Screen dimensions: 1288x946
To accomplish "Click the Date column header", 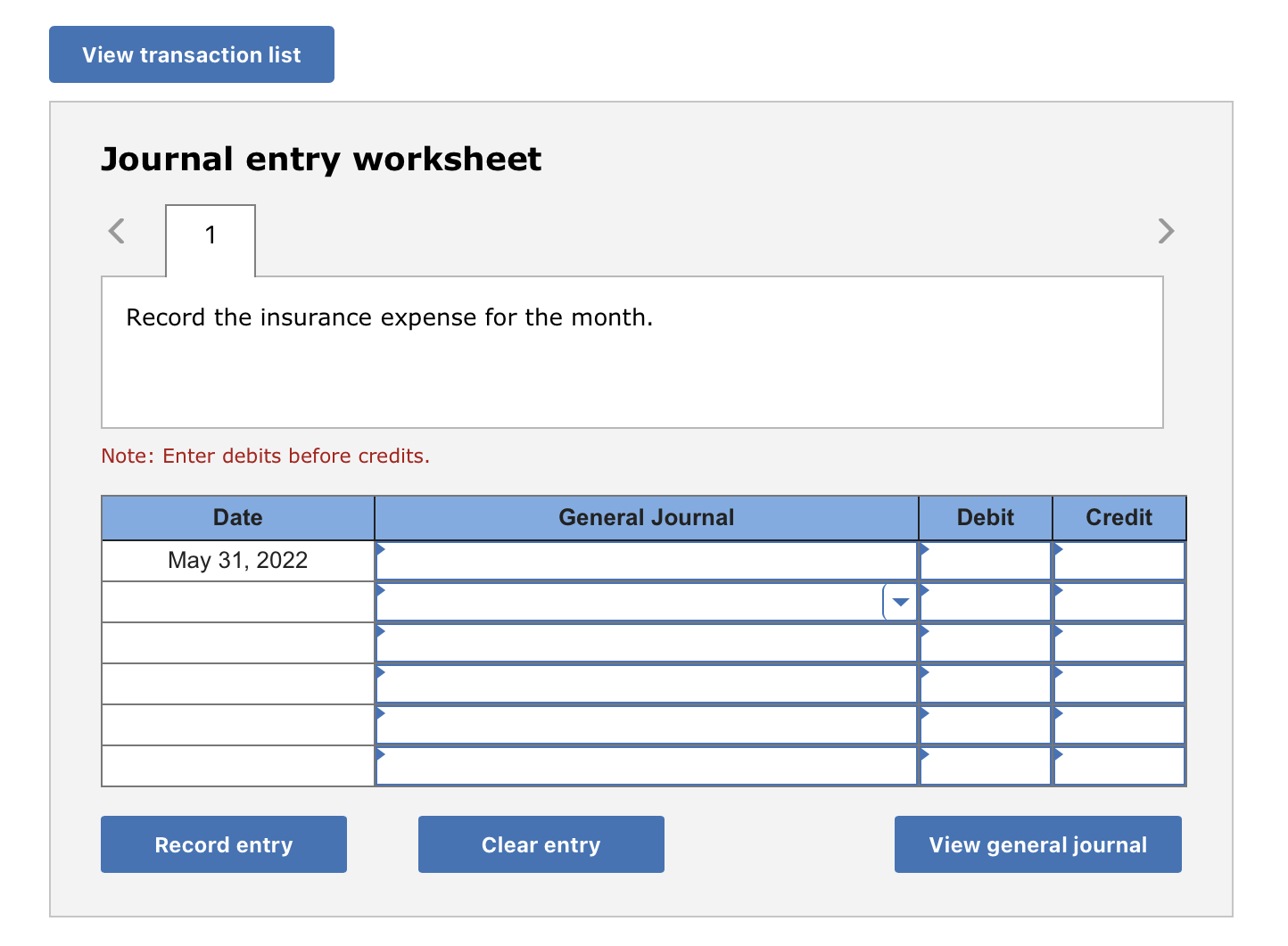I will (x=237, y=517).
